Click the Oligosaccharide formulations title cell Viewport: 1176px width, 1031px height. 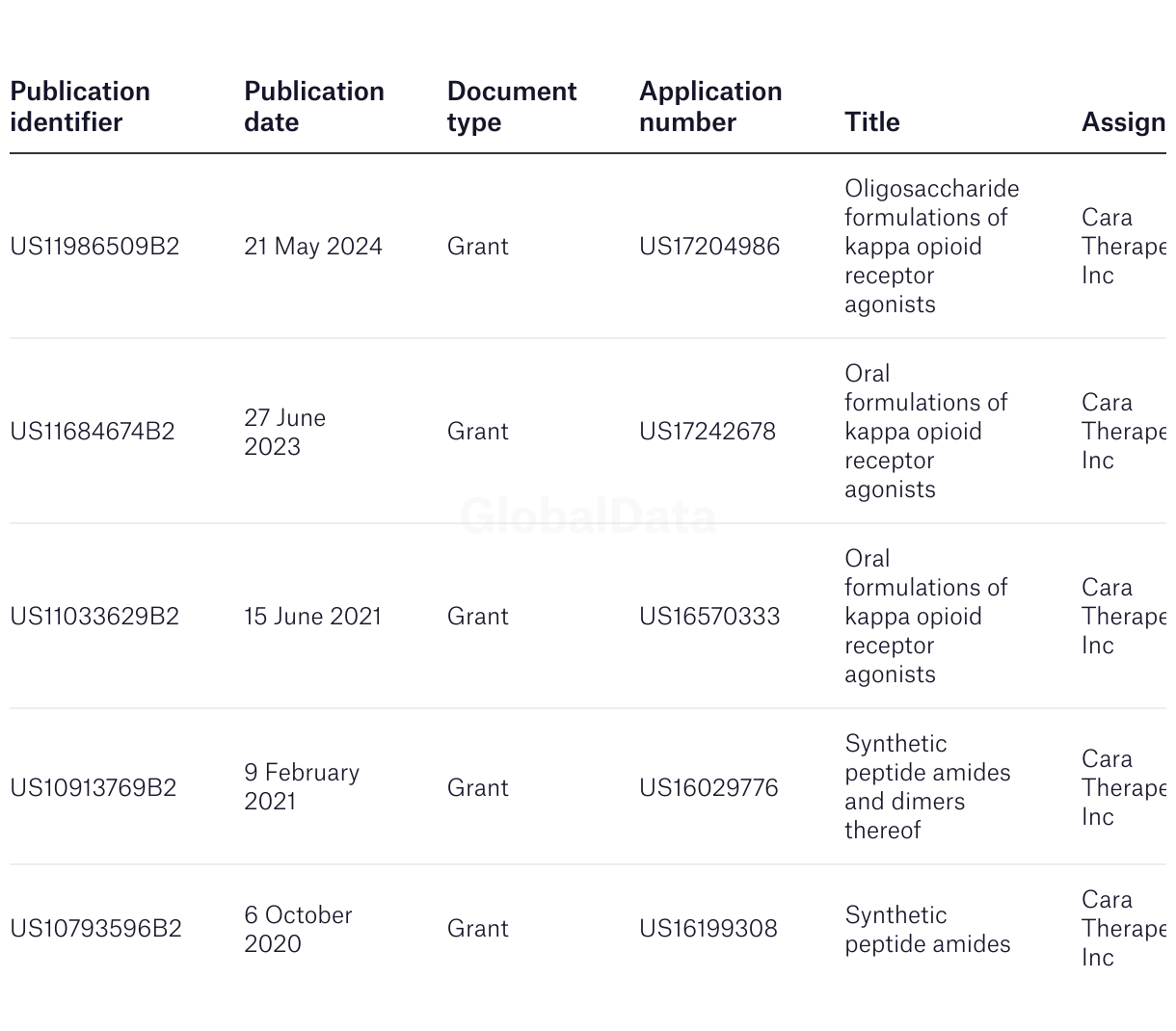[x=930, y=247]
